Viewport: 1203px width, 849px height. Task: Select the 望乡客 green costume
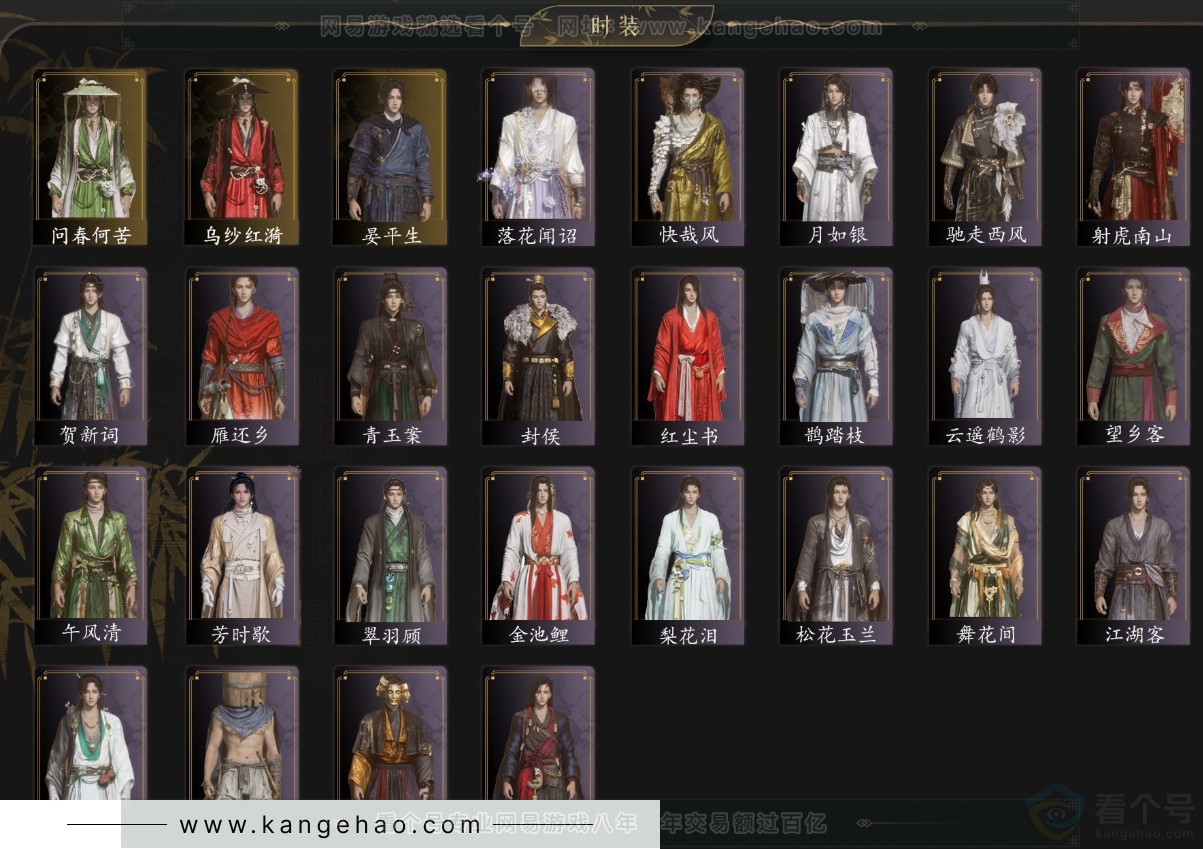(x=1132, y=355)
